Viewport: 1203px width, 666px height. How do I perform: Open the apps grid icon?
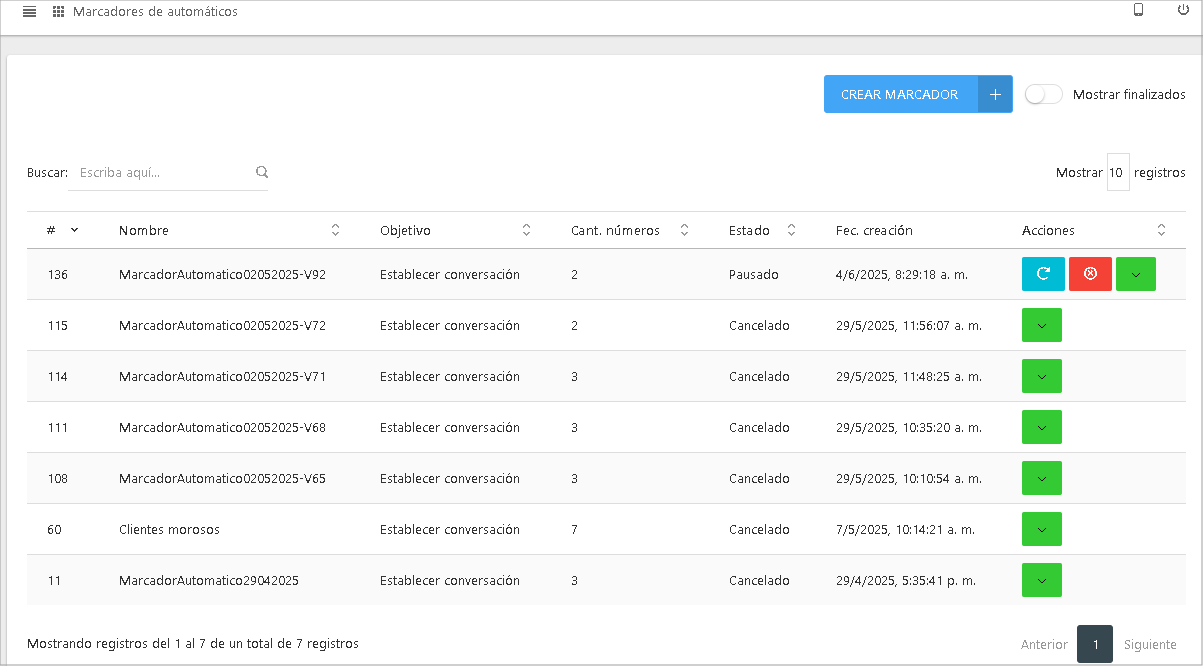coord(58,12)
